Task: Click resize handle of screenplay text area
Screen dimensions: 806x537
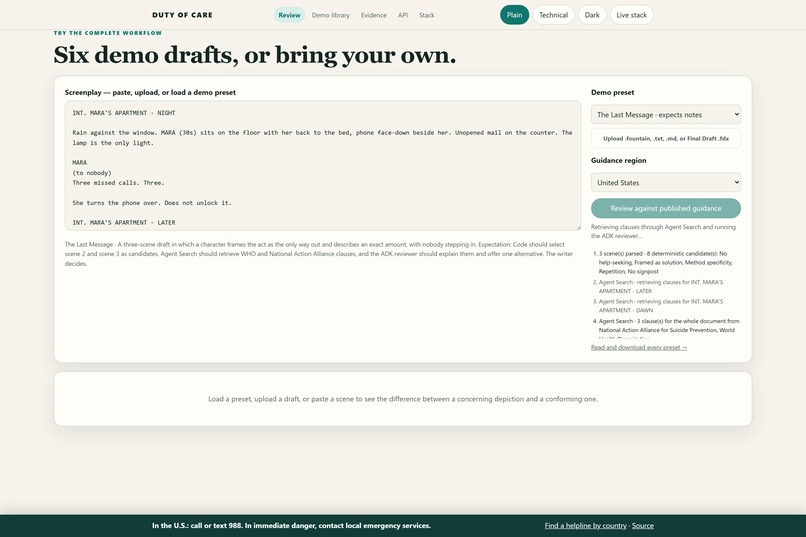Action: coord(578,227)
